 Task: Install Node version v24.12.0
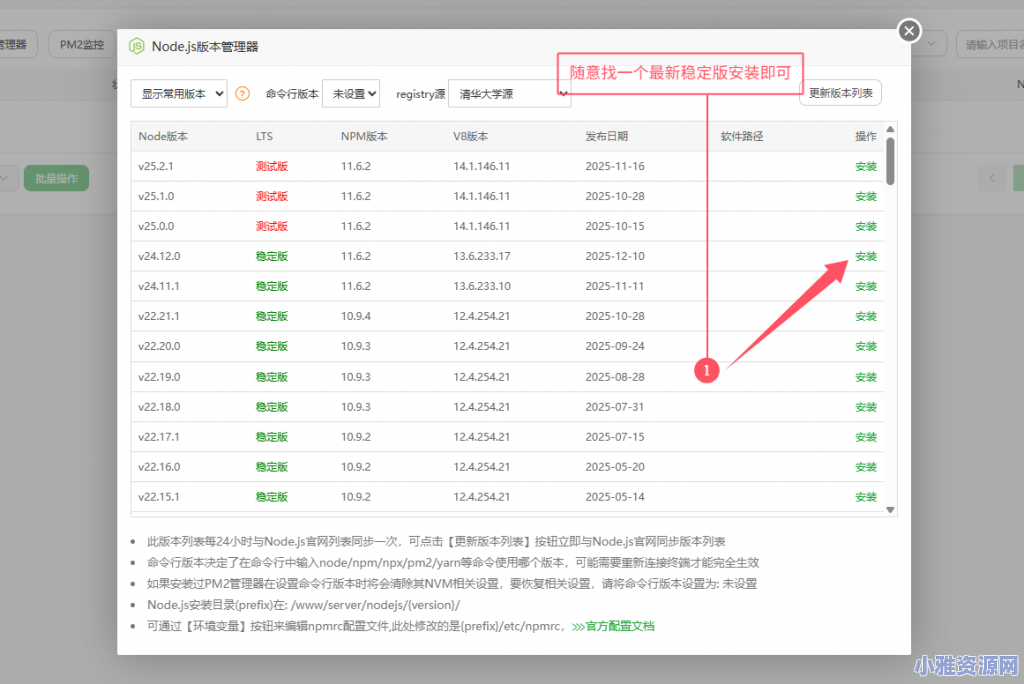coord(866,256)
